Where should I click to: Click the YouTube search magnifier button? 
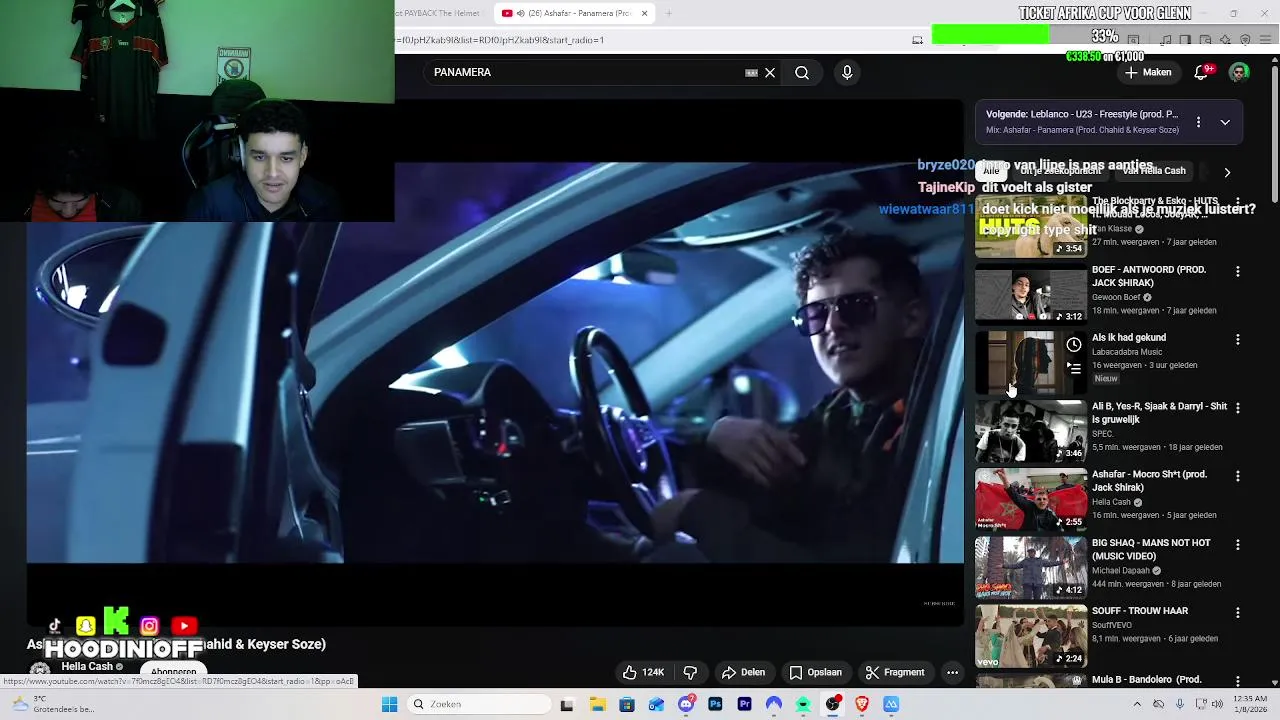[x=802, y=72]
